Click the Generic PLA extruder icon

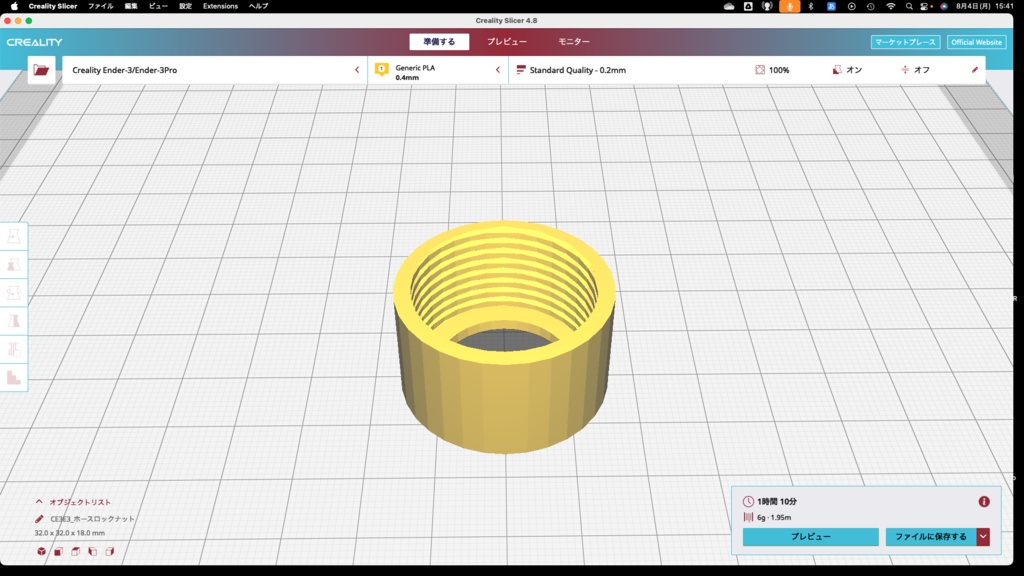(x=382, y=69)
